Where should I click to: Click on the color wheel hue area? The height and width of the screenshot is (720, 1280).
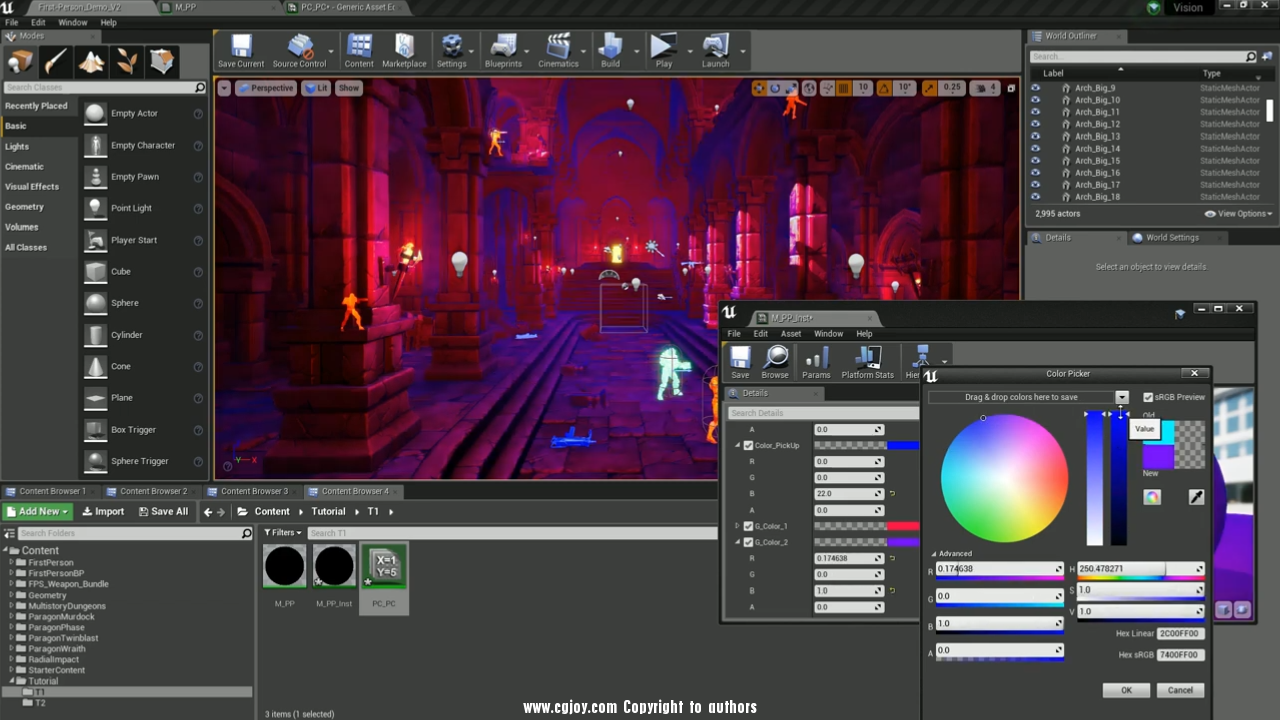pyautogui.click(x=1004, y=478)
